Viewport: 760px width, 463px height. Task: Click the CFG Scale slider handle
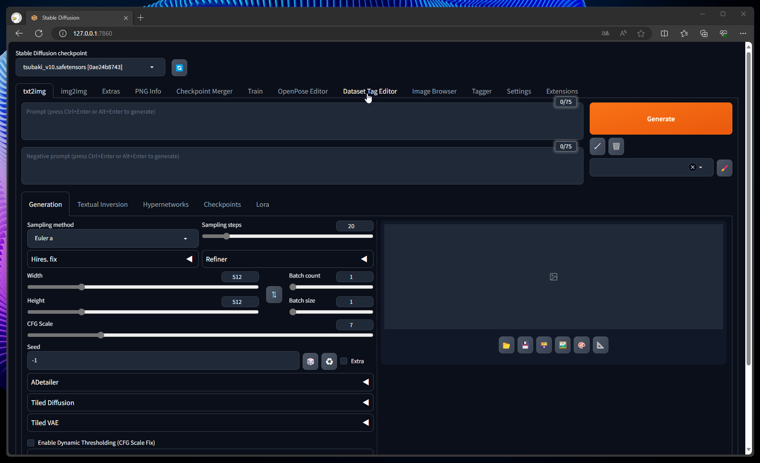point(101,336)
